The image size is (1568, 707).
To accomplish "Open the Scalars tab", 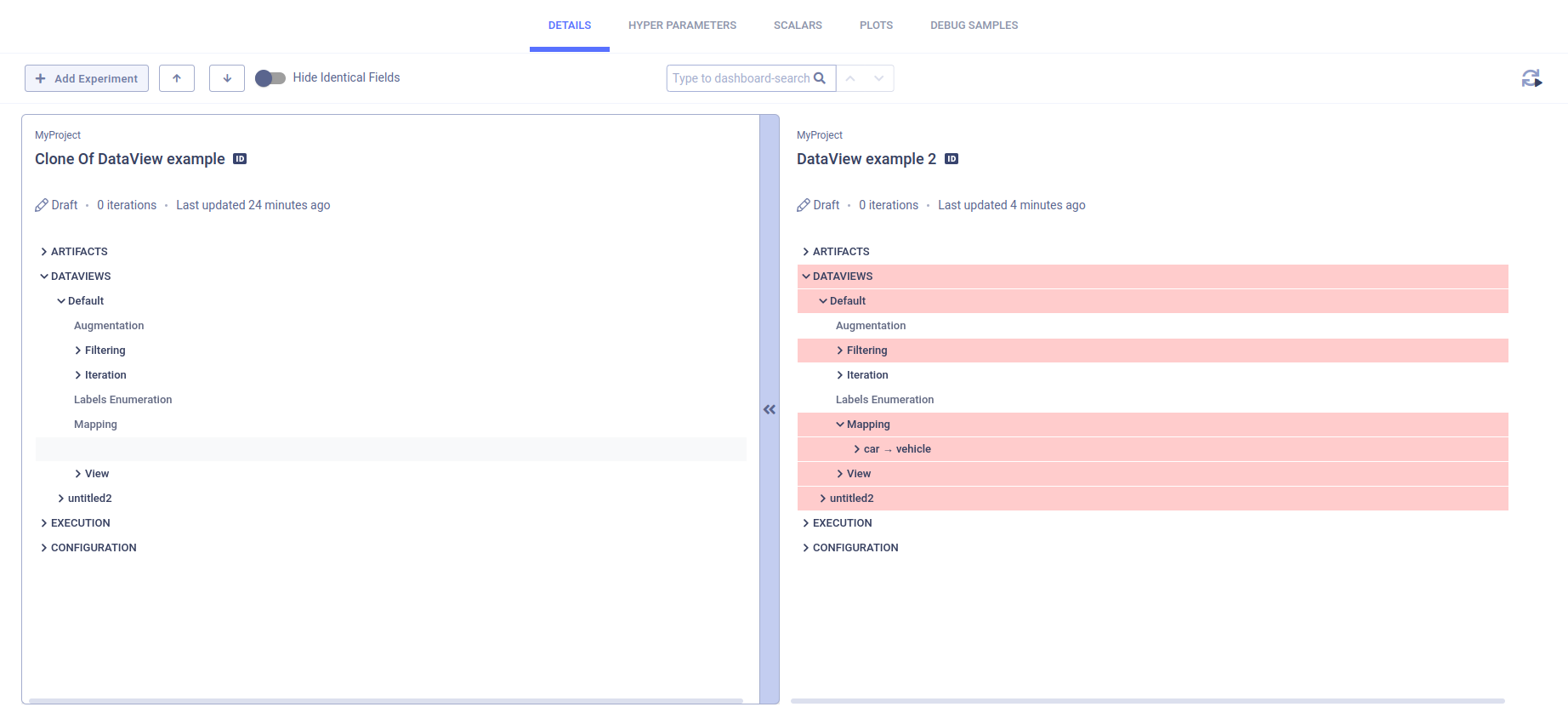I will 798,26.
